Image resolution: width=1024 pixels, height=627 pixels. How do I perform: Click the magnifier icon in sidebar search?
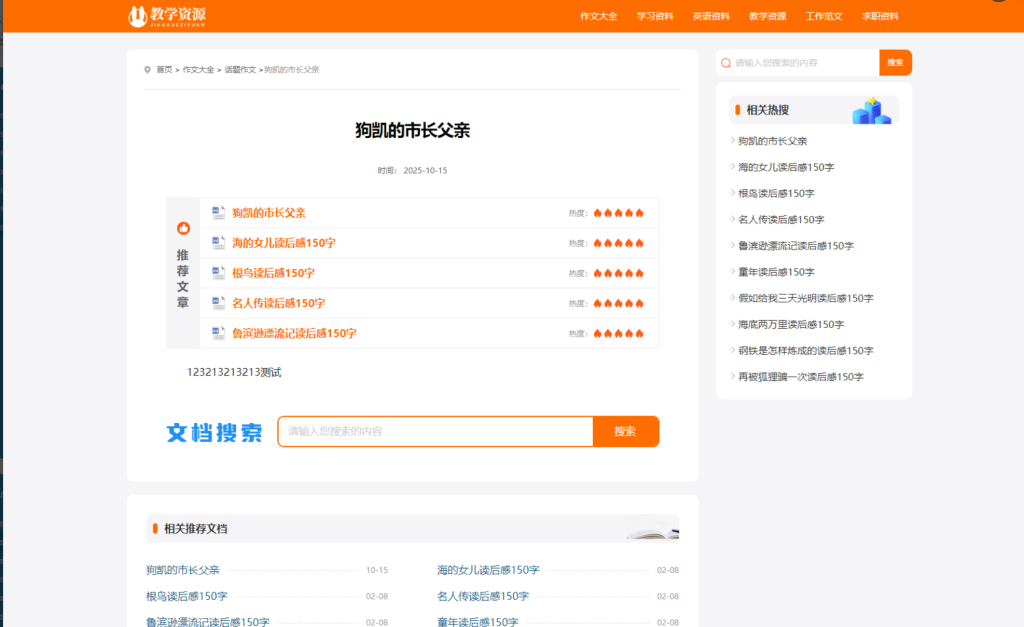coord(726,63)
